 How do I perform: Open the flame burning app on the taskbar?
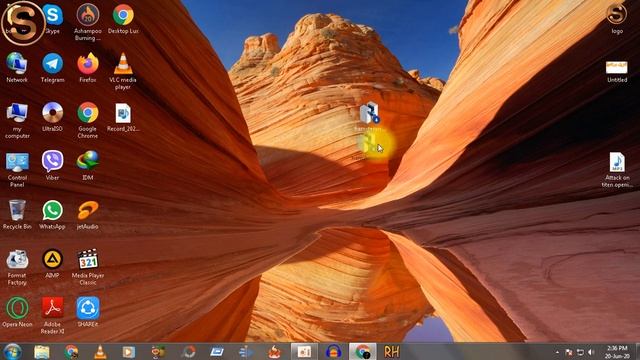pyautogui.click(x=275, y=351)
